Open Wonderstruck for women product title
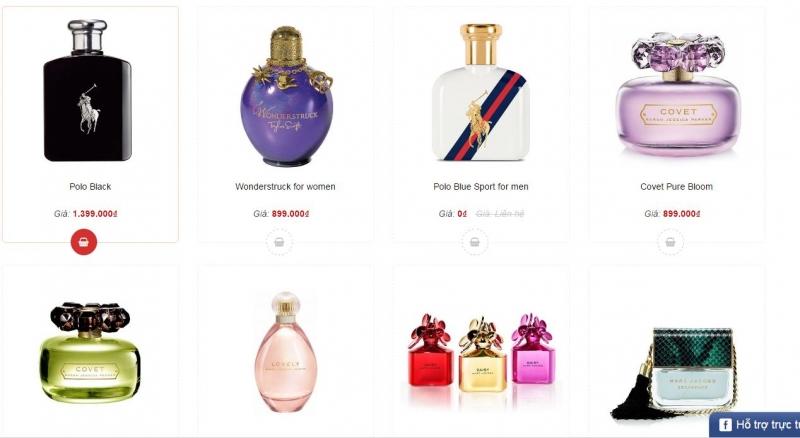The height and width of the screenshot is (438, 800). (x=285, y=187)
